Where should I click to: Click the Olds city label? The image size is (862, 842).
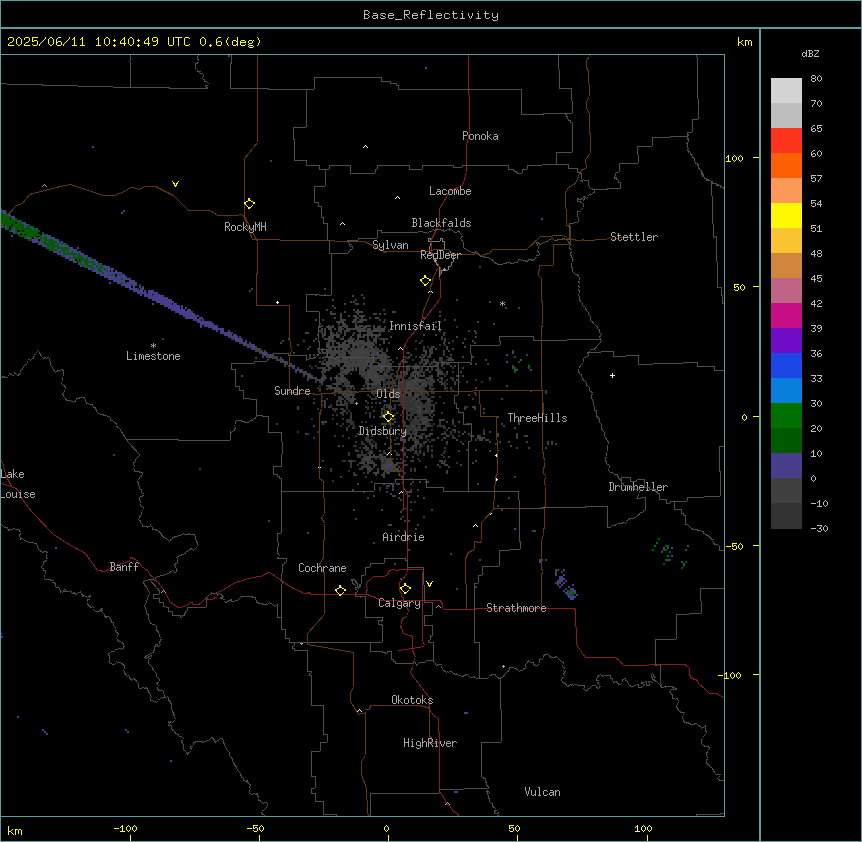tap(388, 394)
